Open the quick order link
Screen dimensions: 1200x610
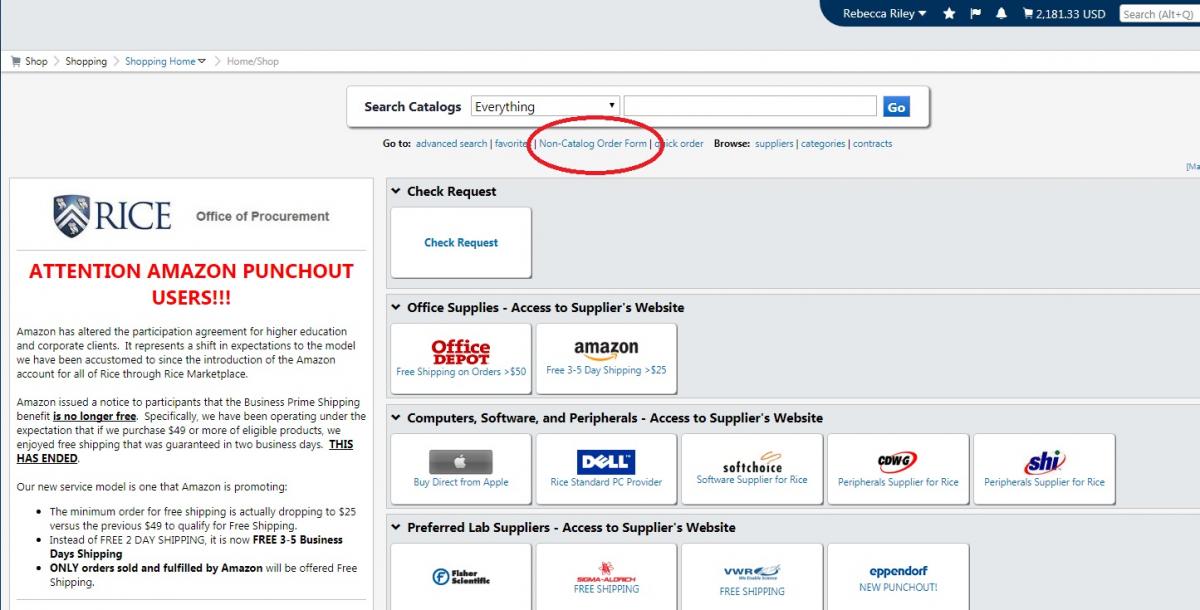click(679, 143)
